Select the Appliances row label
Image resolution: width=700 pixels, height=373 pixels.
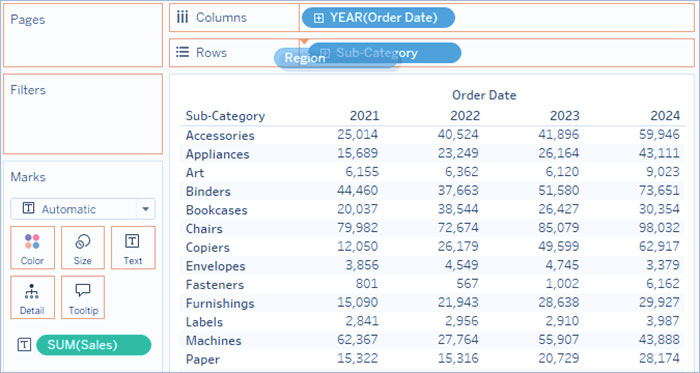[x=217, y=154]
